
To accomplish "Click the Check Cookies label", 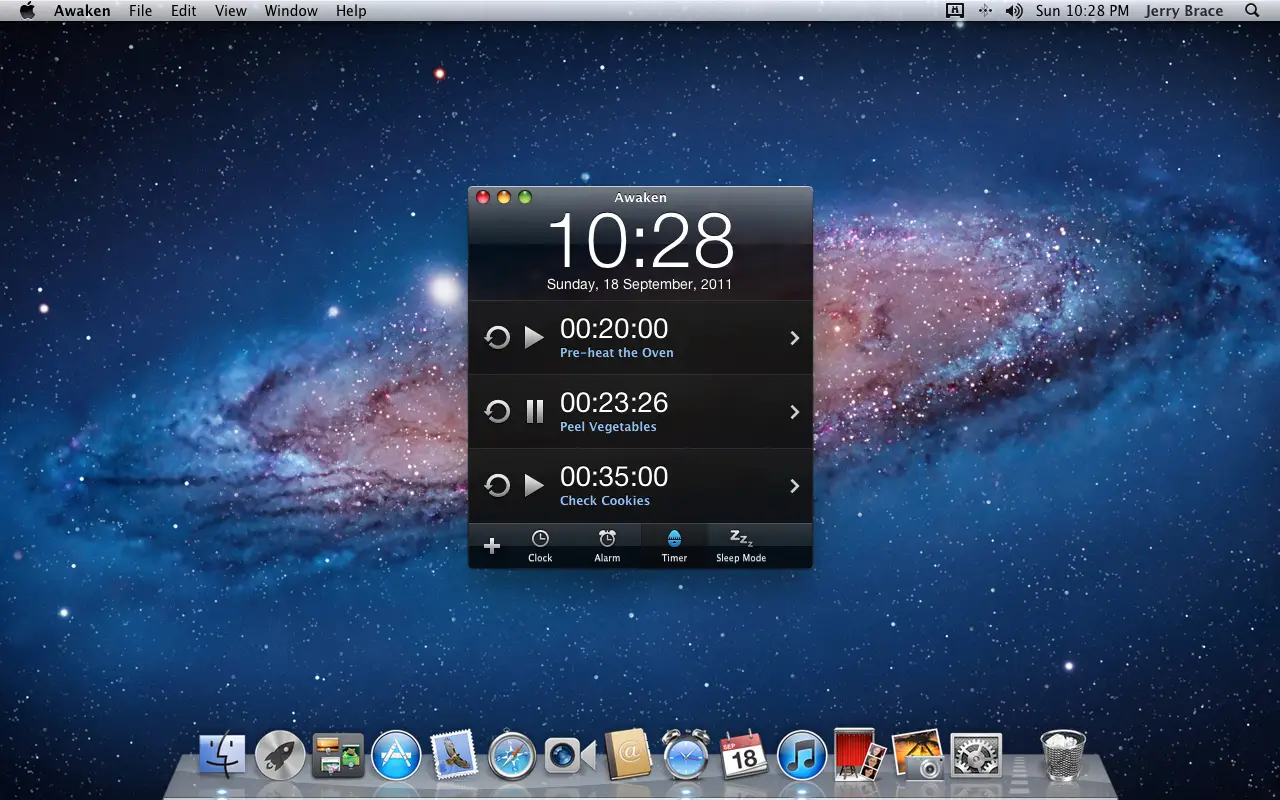I will click(605, 501).
